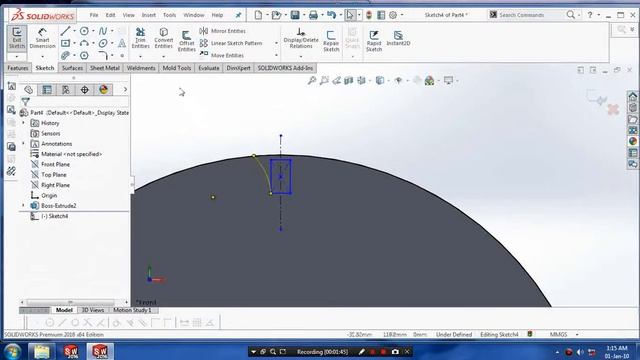The image size is (640, 360).
Task: Click Offset Entities tool
Action: coord(187,41)
